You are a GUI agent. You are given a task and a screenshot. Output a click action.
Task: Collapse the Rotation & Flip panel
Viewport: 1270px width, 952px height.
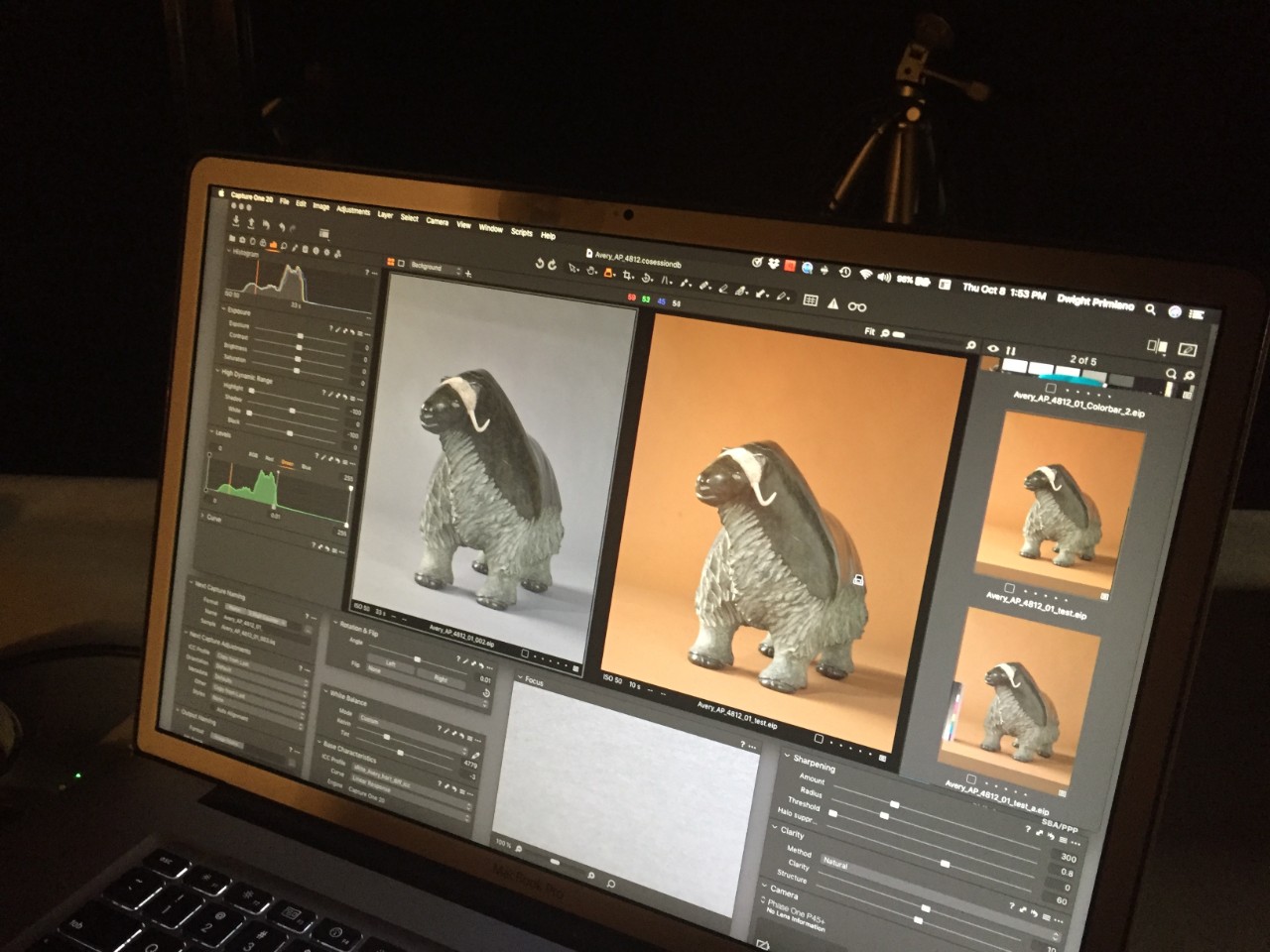[x=335, y=622]
